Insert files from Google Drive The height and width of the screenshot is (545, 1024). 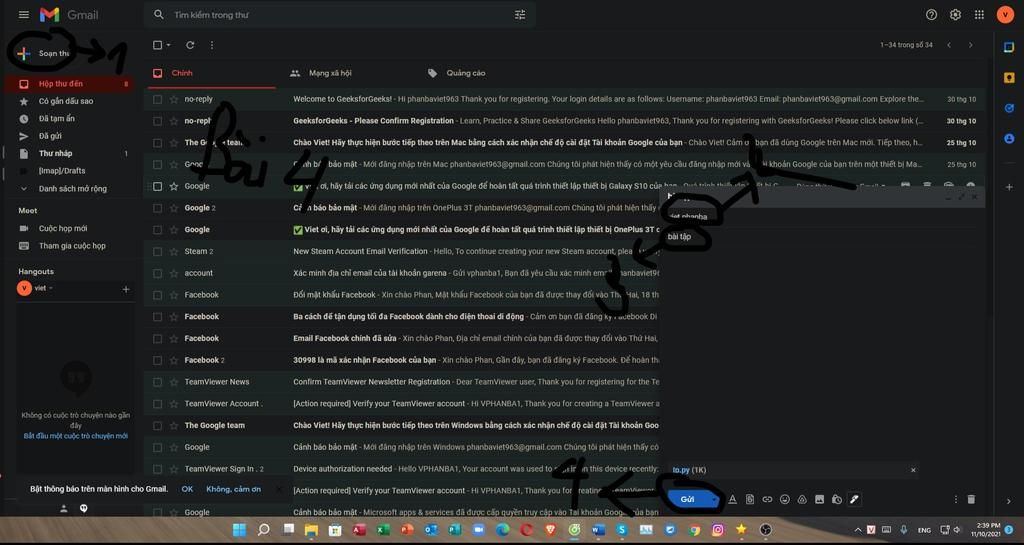[802, 499]
